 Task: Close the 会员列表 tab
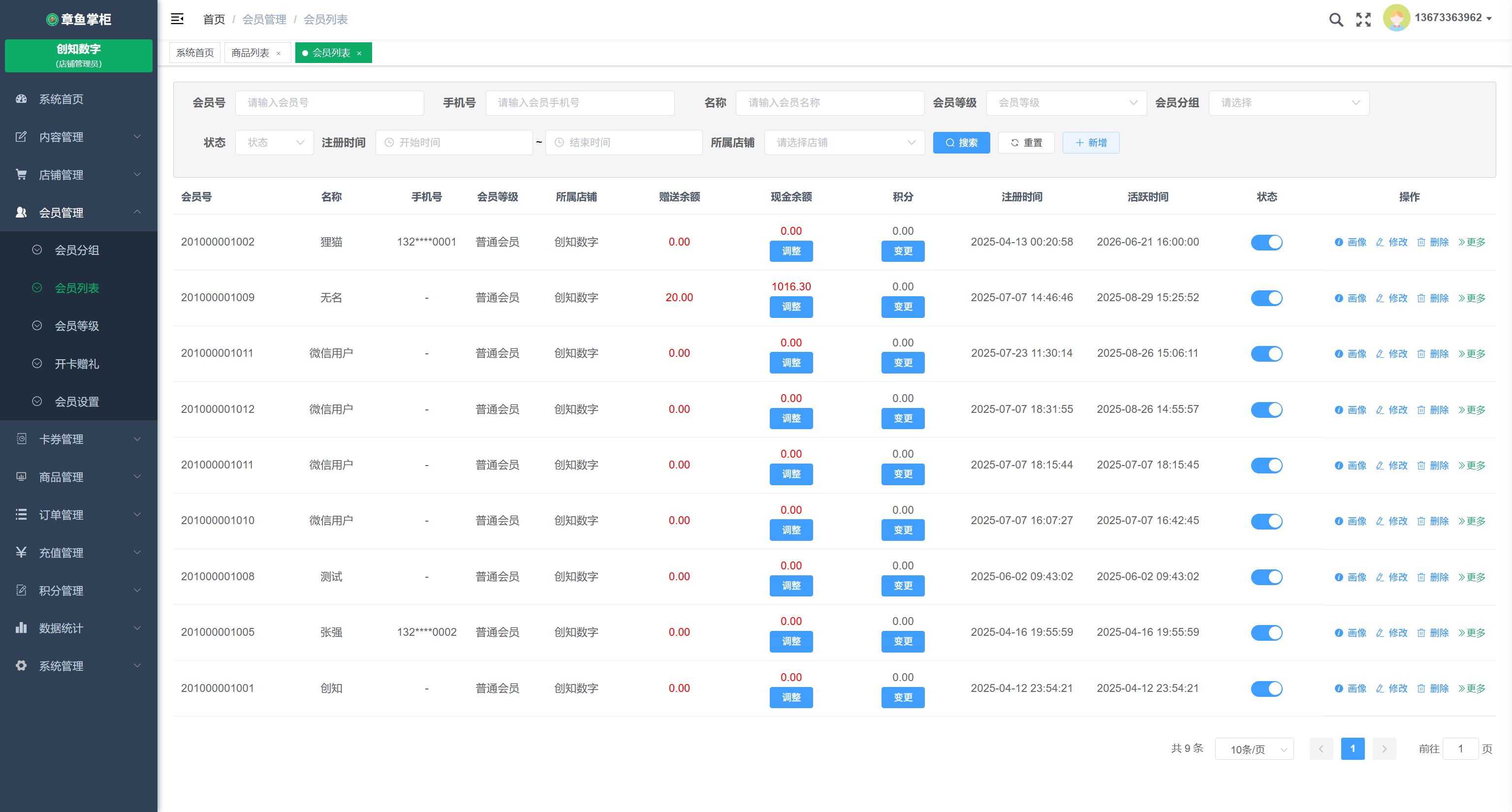(359, 53)
